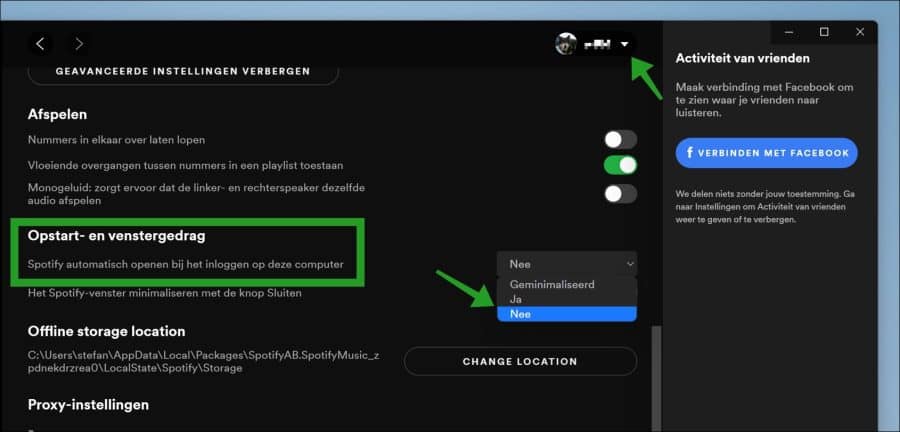Close the Spotify window
The image size is (900, 432).
pos(860,32)
